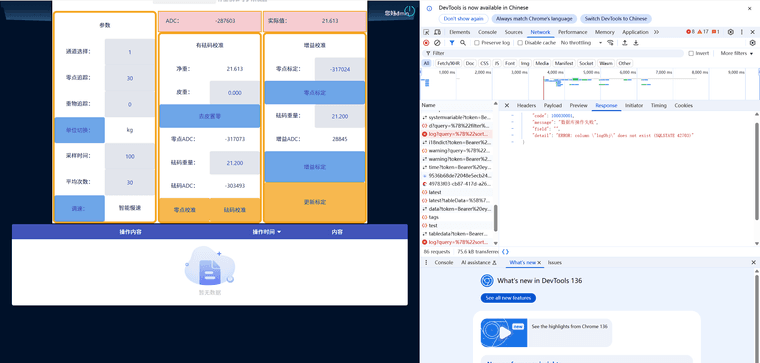
Task: Select the JS request type filter
Action: pos(497,63)
